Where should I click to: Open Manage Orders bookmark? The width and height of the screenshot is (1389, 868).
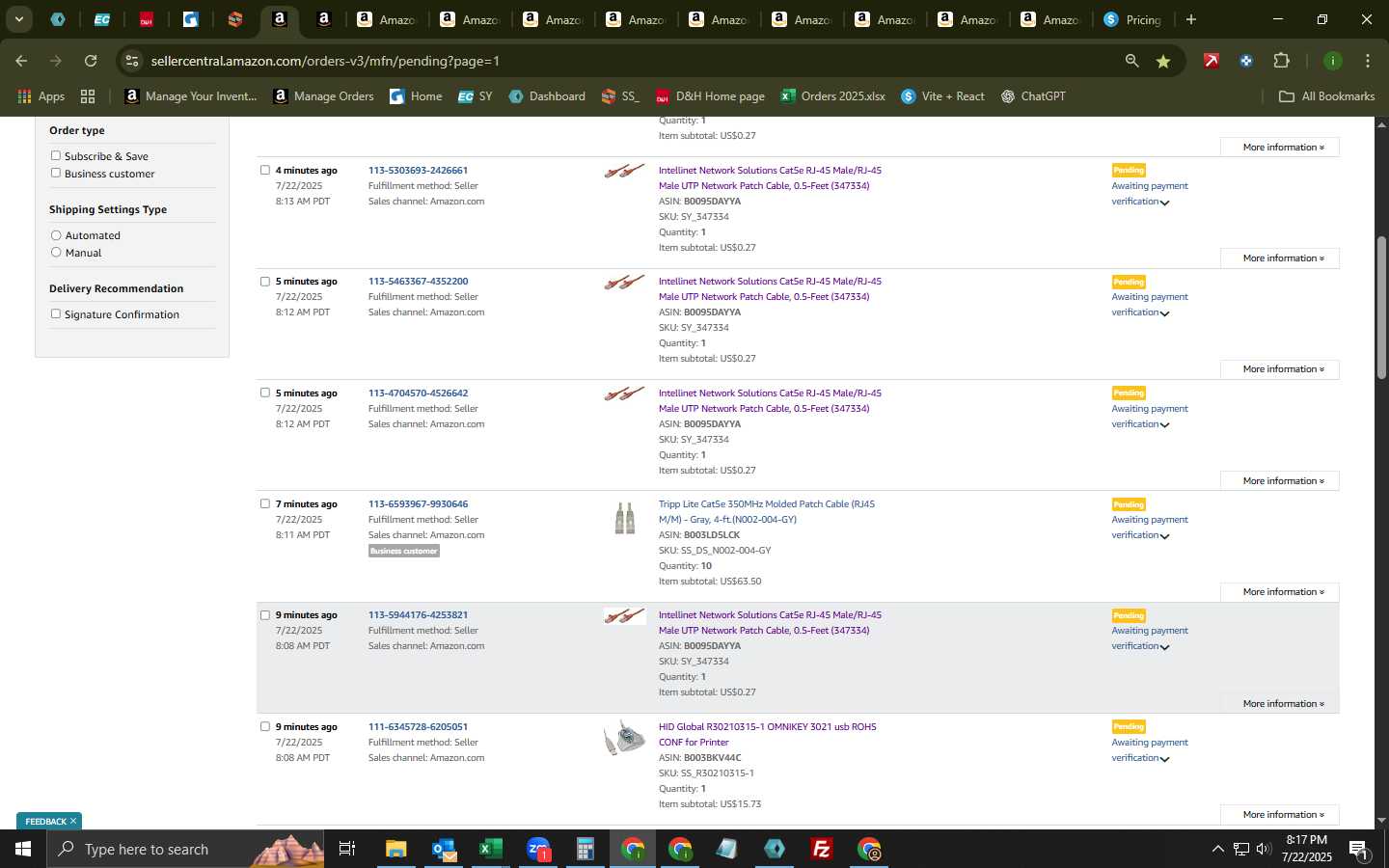pos(323,96)
